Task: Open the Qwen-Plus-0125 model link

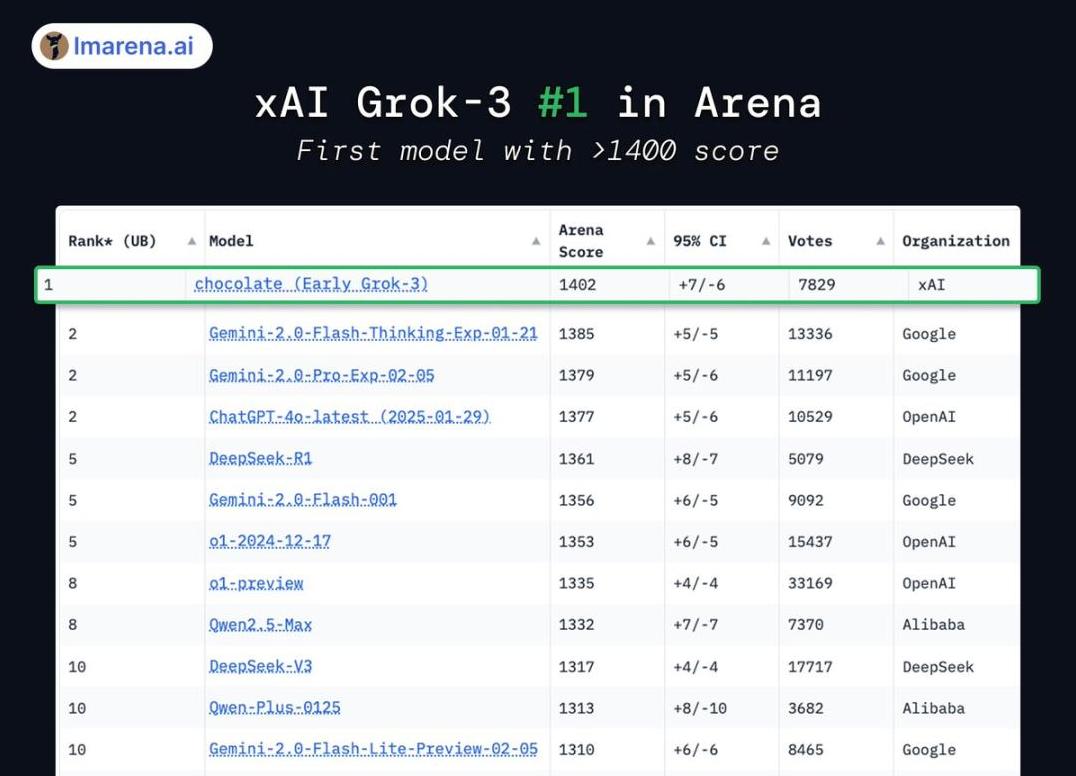Action: pyautogui.click(x=274, y=708)
